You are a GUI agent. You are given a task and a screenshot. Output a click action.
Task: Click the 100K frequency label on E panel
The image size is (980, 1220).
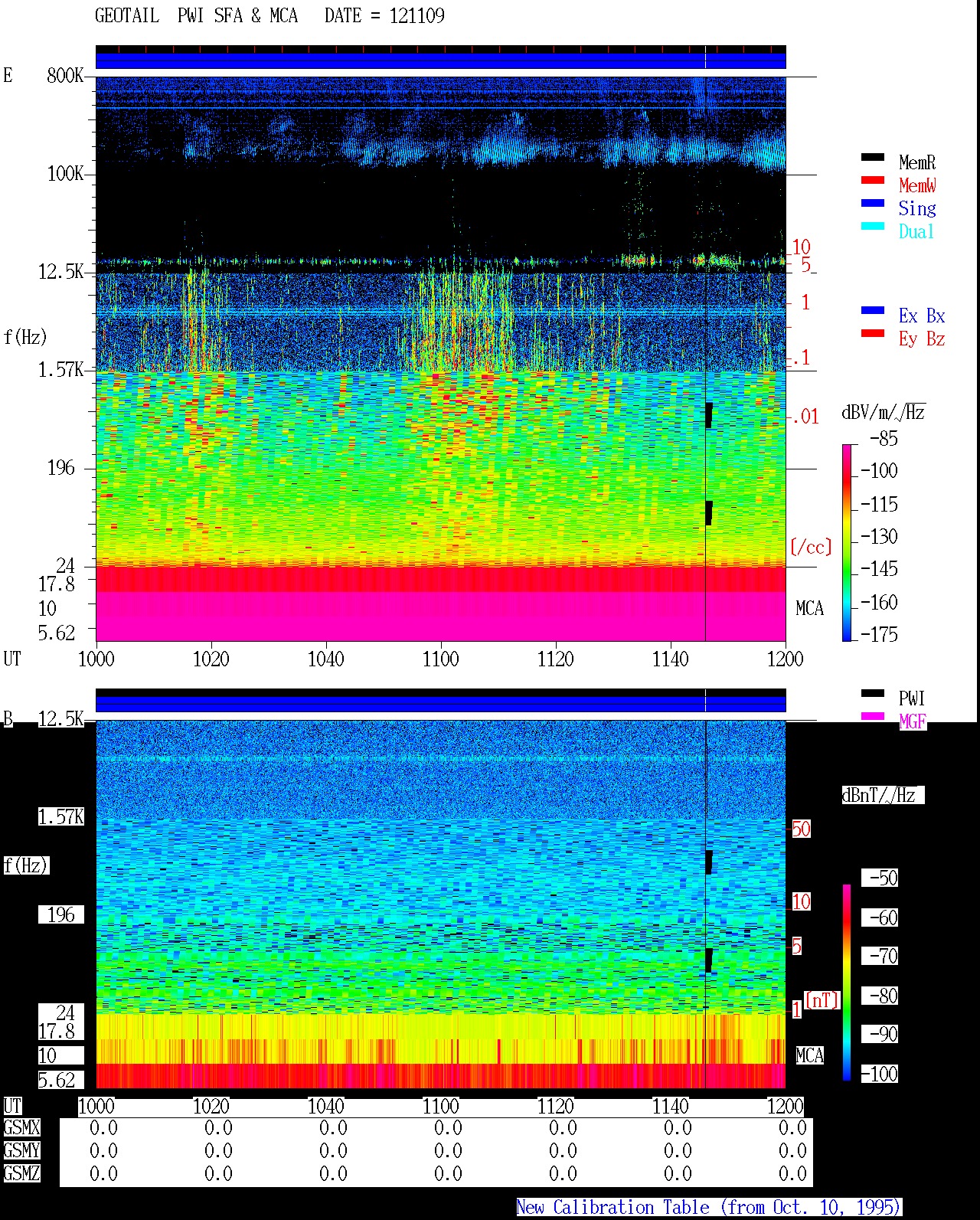(x=65, y=173)
